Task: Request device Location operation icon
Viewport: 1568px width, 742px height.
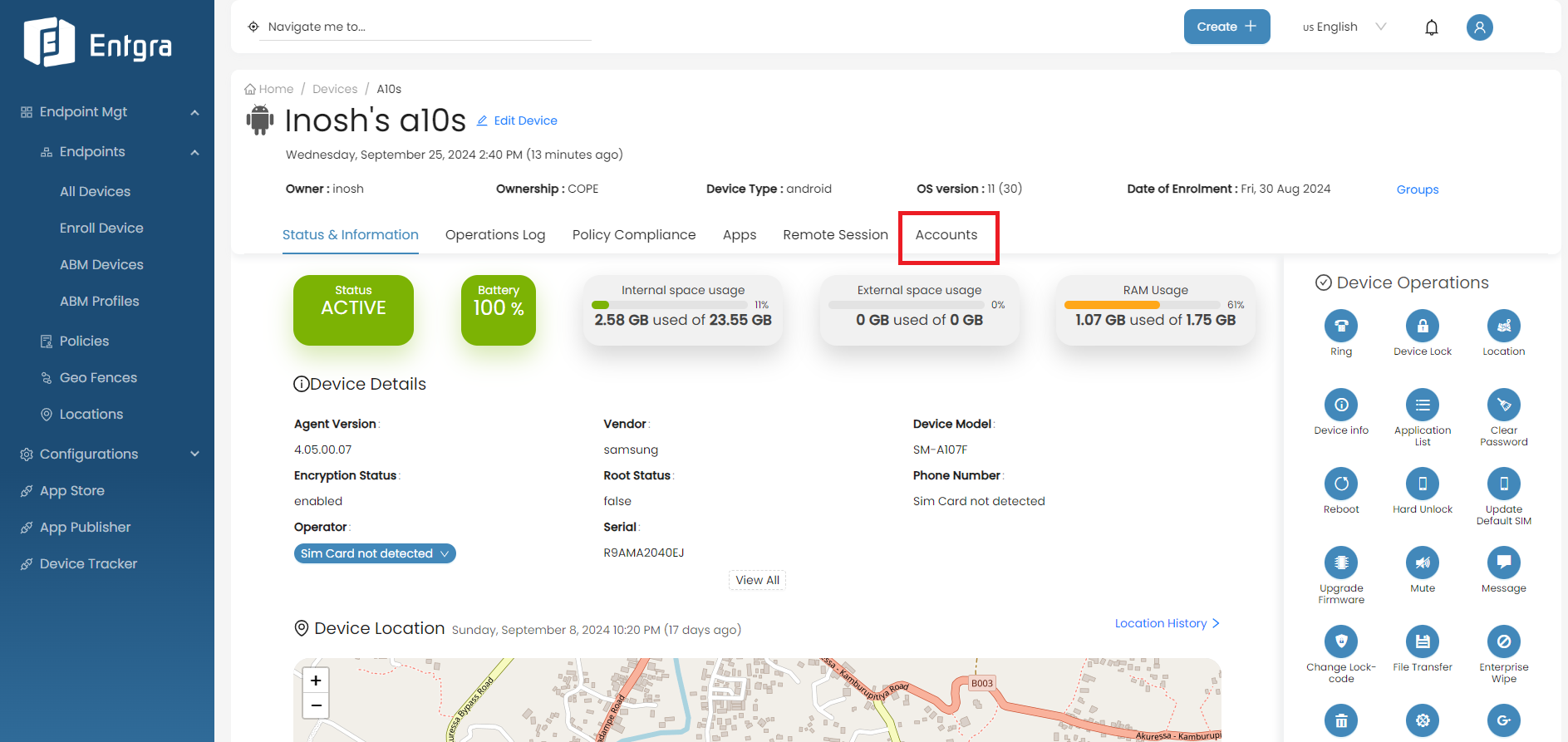Action: point(1504,326)
